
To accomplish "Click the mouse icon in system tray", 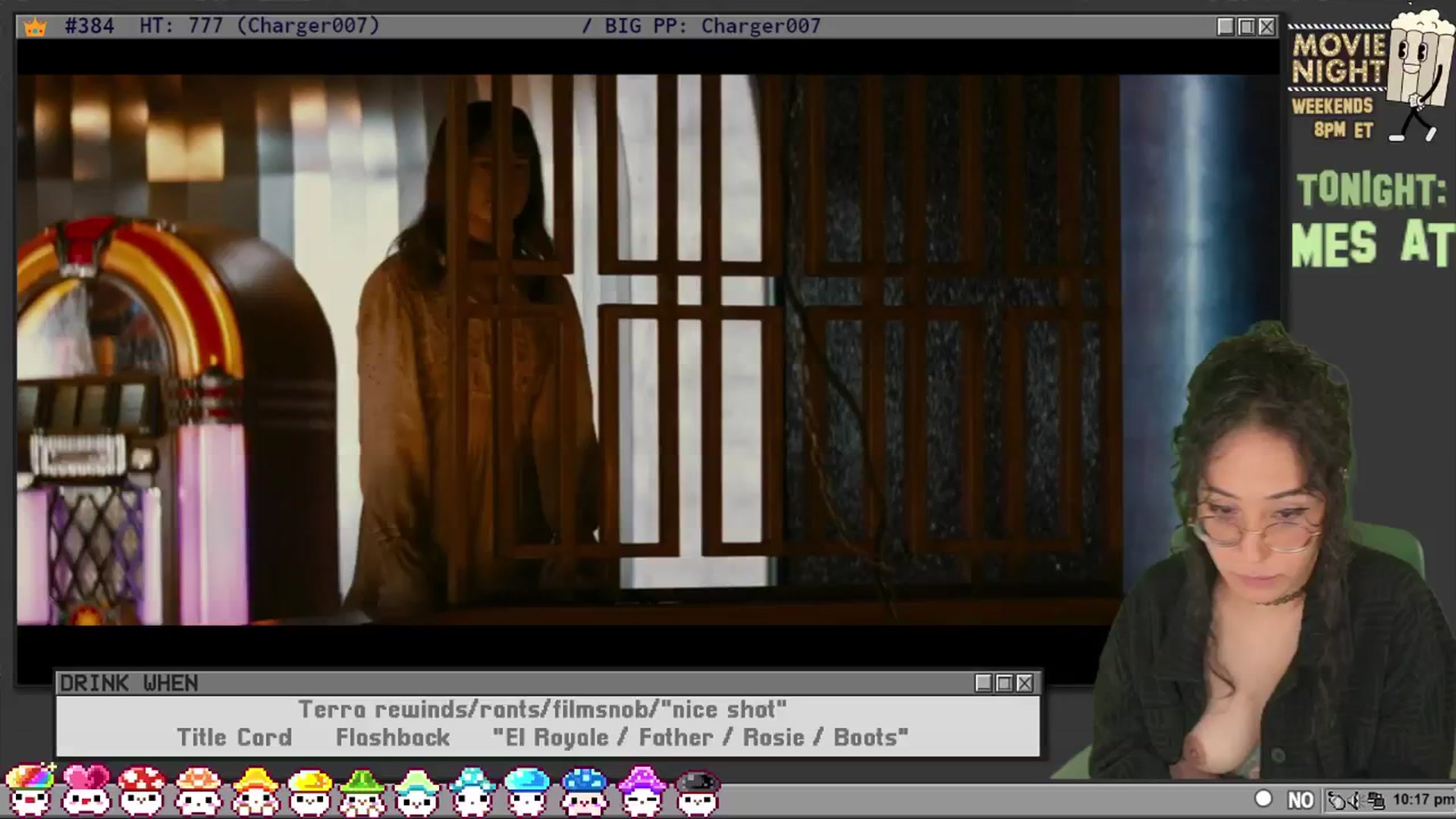I will [x=1338, y=800].
